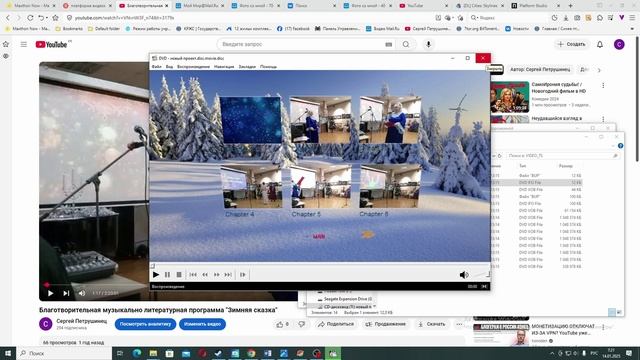Select the Автор: Сергей Петрушинец chip
The width and height of the screenshot is (640, 360).
[x=540, y=70]
